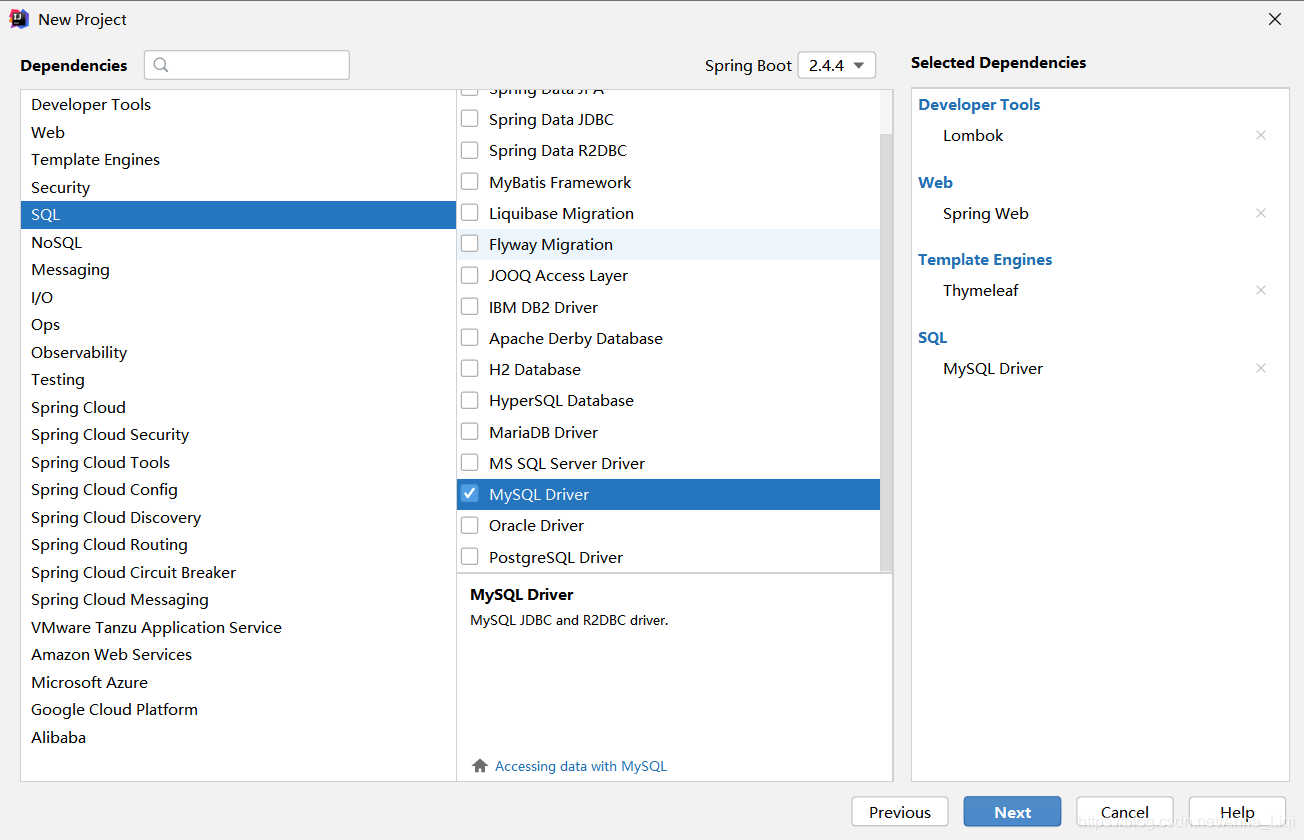Tick the Oracle Driver checkbox

coord(469,525)
